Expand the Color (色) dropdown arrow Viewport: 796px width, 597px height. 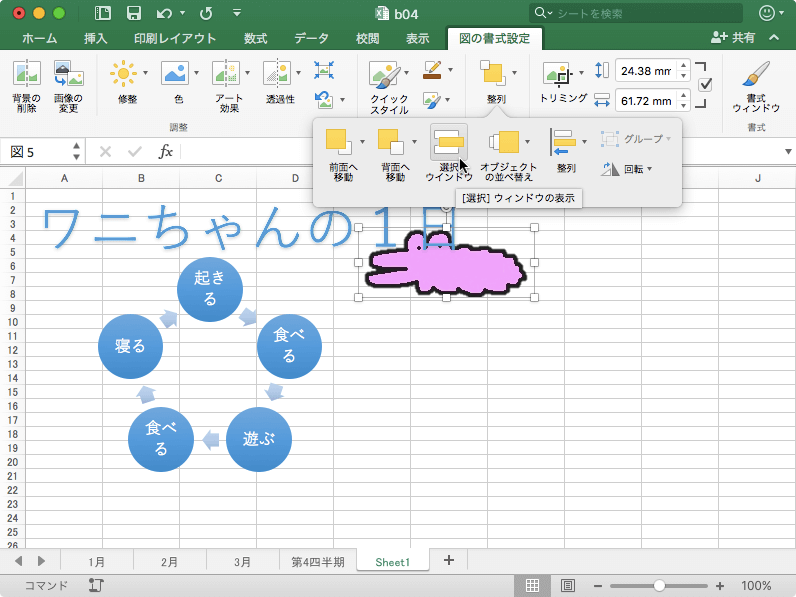click(x=196, y=73)
